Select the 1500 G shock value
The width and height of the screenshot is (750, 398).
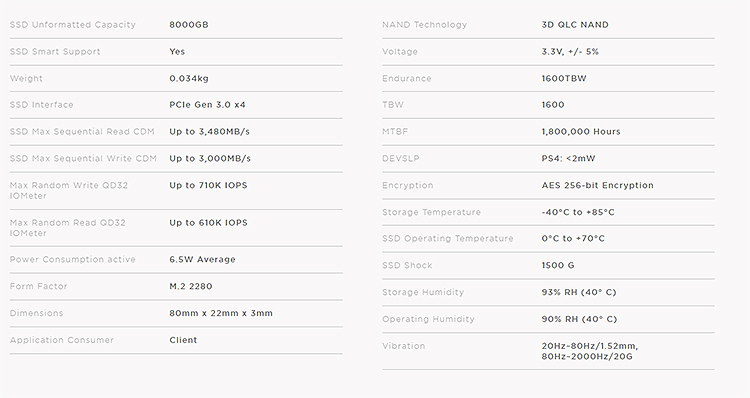coord(558,265)
